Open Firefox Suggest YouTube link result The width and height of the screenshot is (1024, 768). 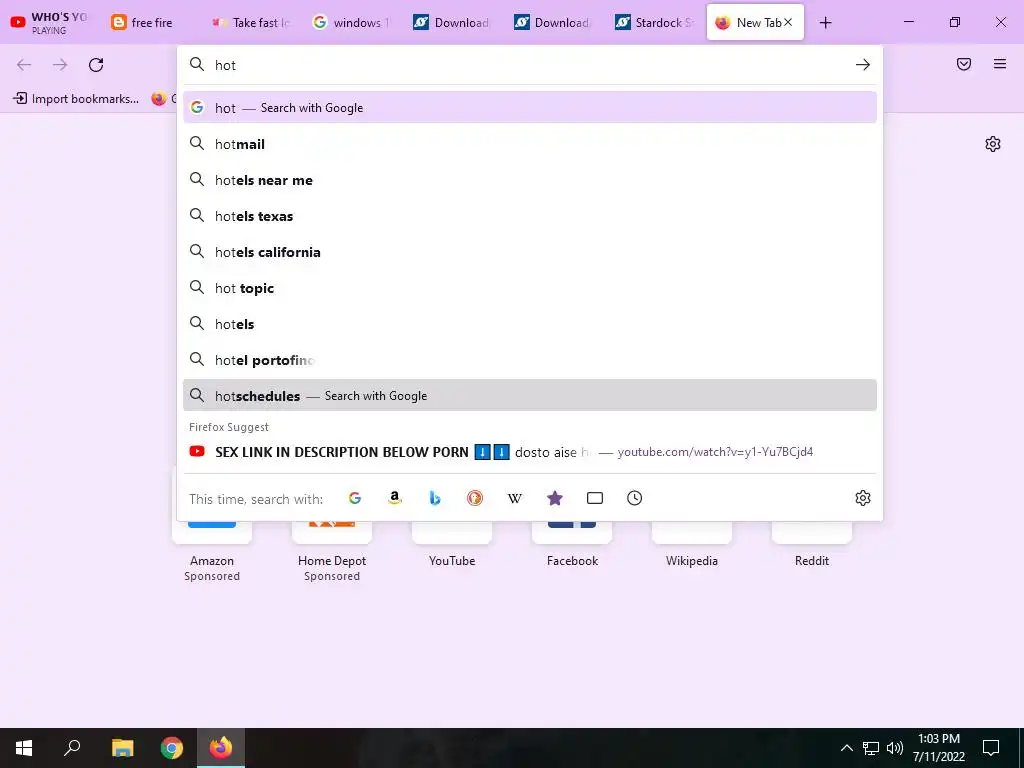[530, 452]
